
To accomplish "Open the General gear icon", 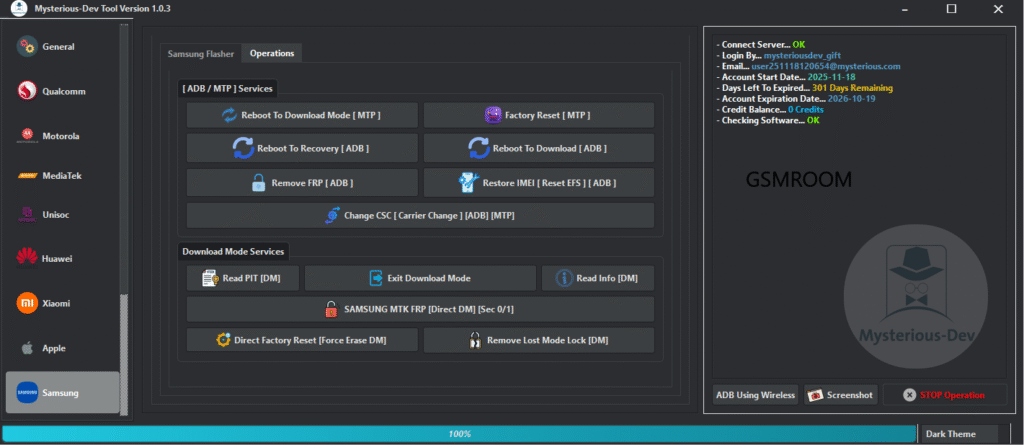I will pos(27,47).
